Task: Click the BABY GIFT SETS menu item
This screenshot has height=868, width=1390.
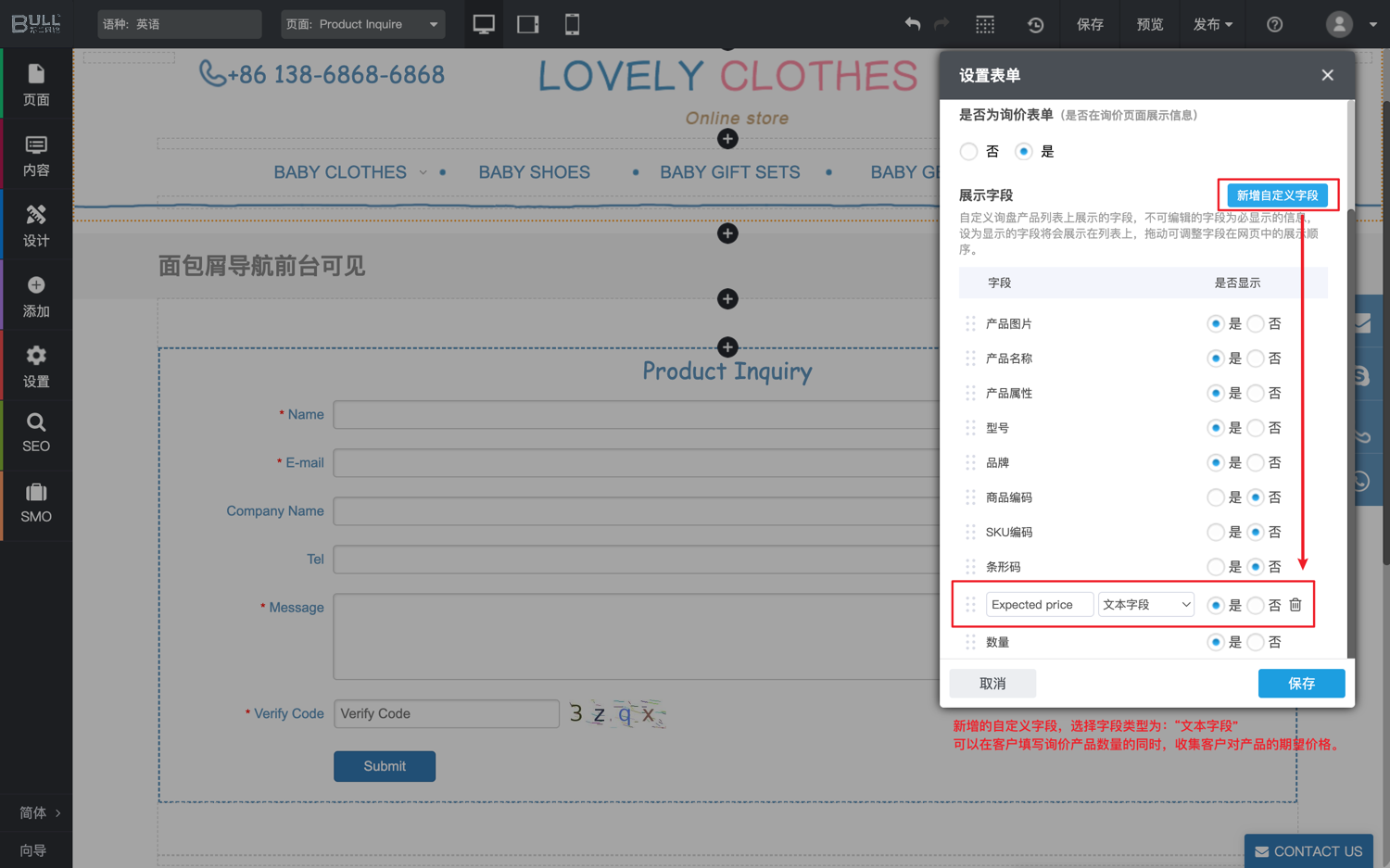Action: pyautogui.click(x=729, y=172)
